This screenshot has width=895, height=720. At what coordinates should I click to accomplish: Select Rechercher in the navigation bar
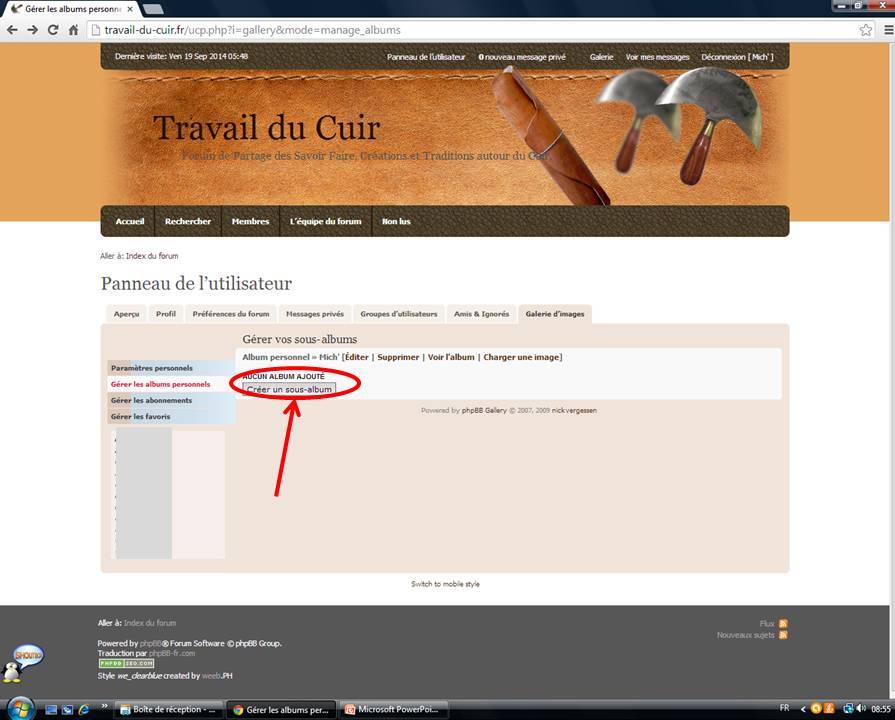click(x=188, y=221)
